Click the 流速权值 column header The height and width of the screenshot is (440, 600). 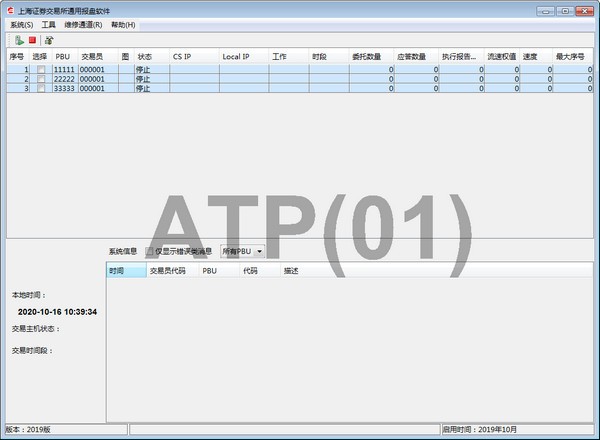[502, 57]
